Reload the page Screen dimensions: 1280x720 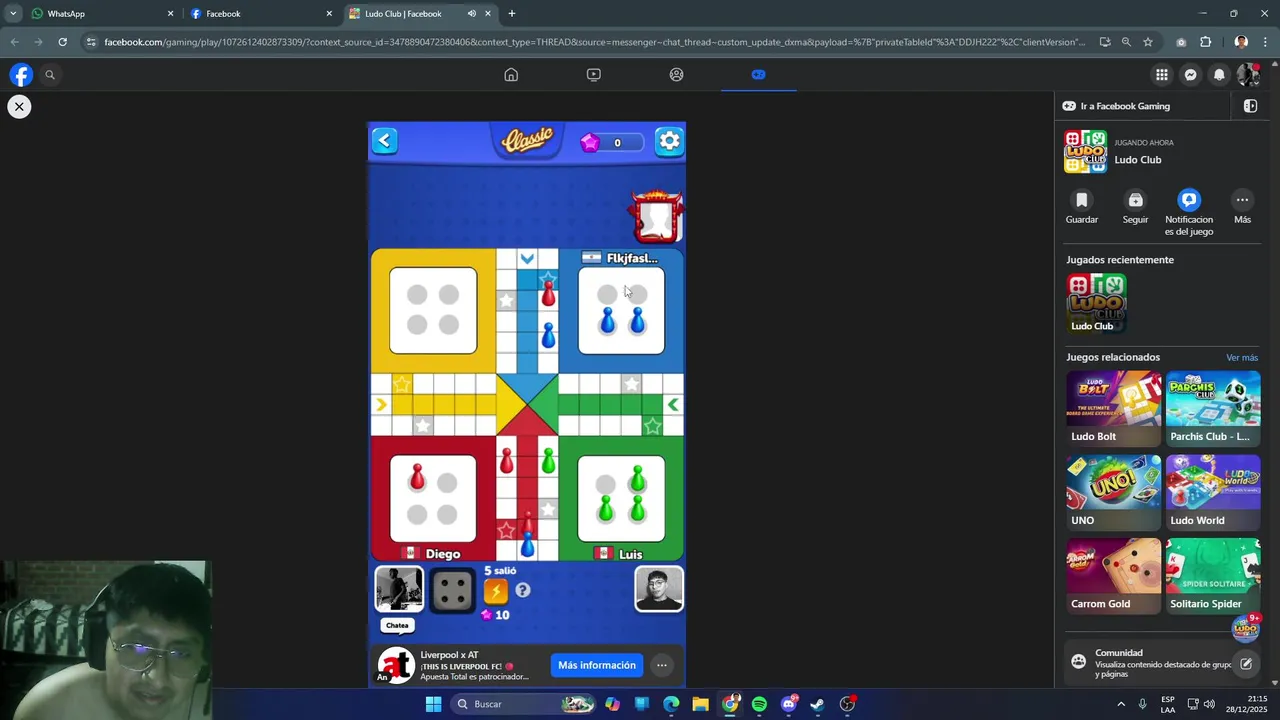[x=62, y=42]
